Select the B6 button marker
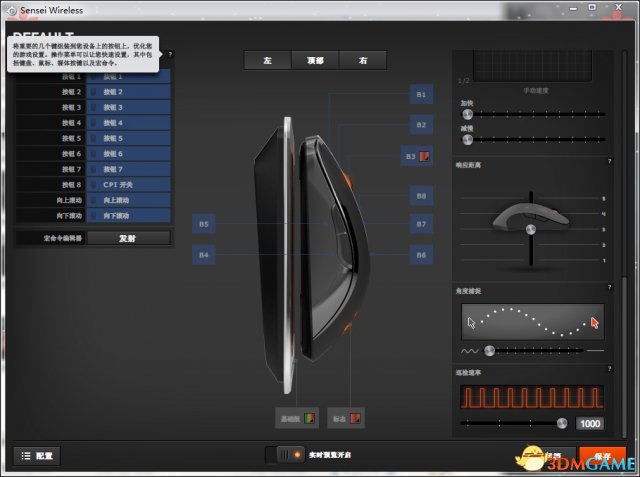 coord(421,255)
